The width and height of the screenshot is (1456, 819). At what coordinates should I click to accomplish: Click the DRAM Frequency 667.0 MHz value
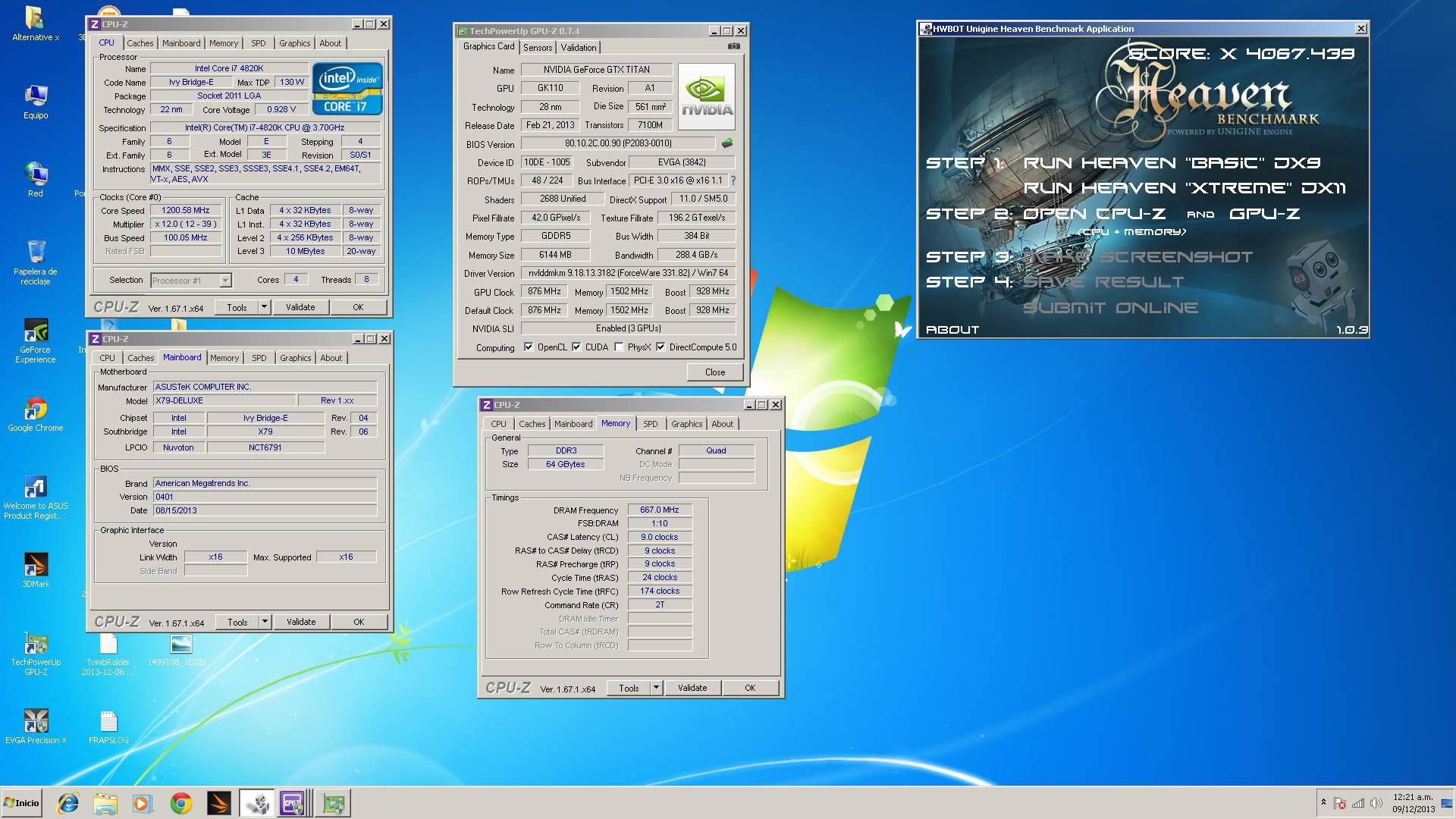pos(660,510)
